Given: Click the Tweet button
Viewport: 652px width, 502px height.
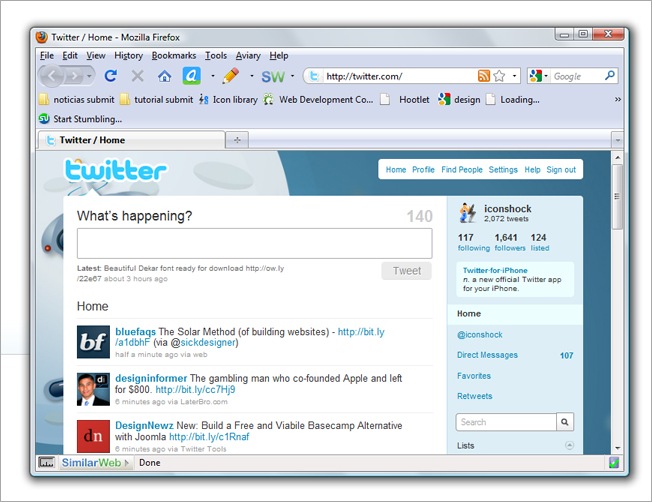Looking at the screenshot, I should click(407, 271).
